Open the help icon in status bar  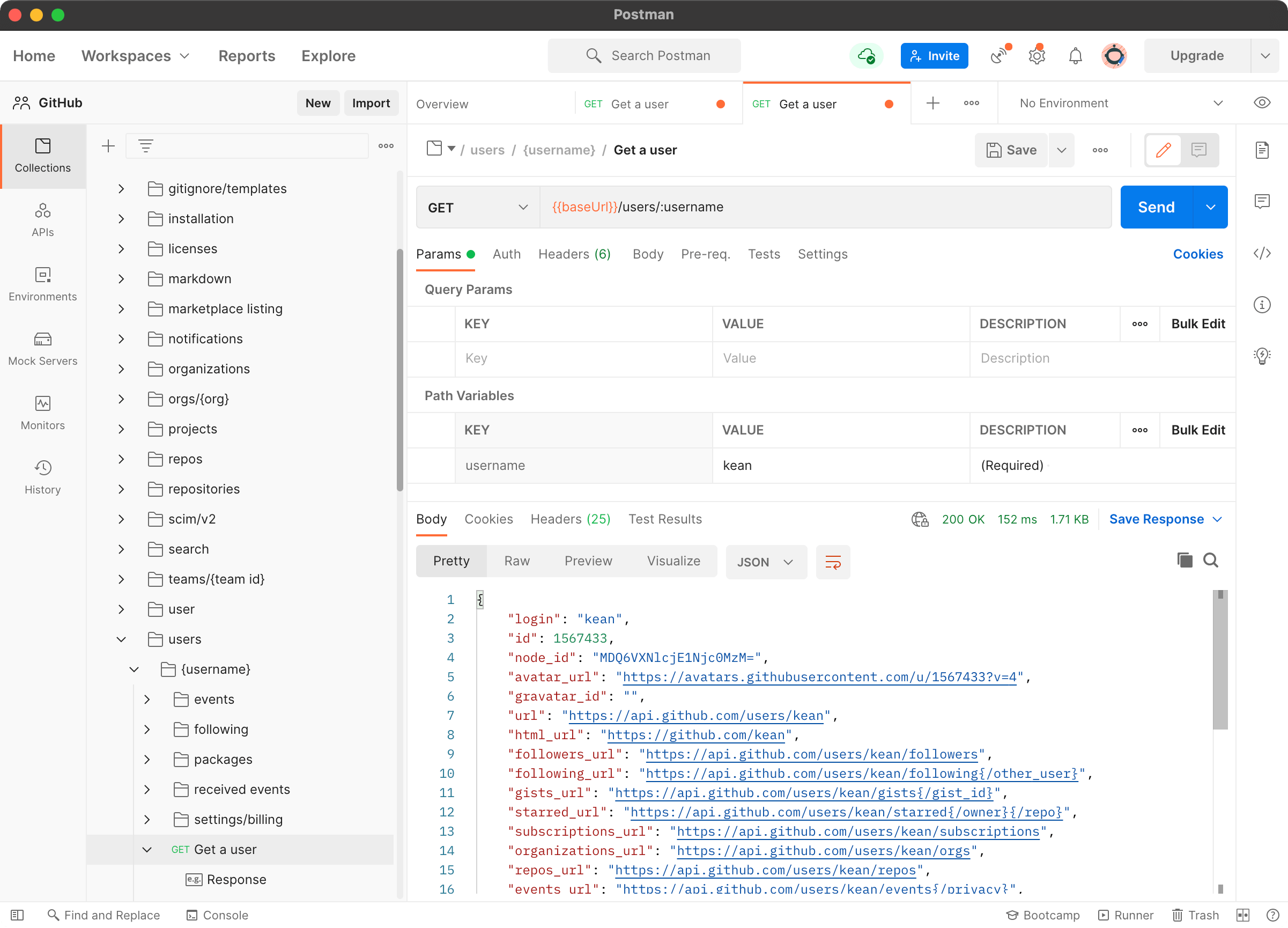(1272, 915)
